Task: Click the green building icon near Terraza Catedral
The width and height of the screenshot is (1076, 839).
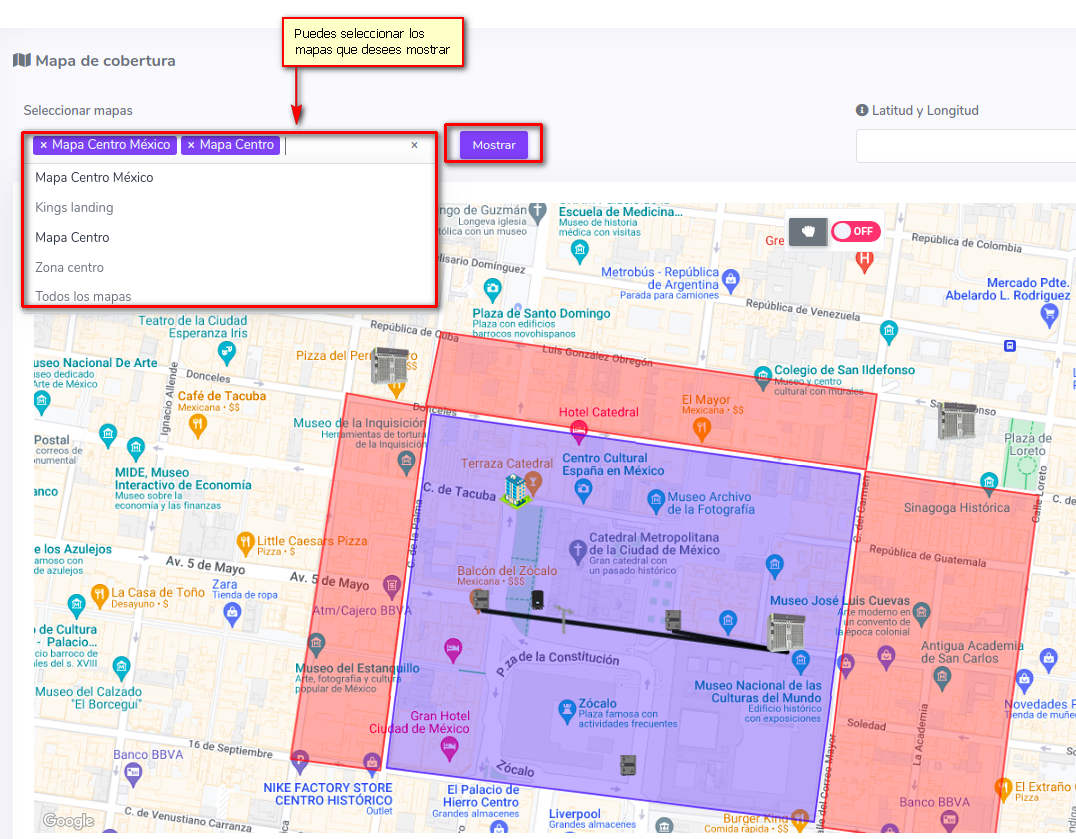Action: pos(516,491)
